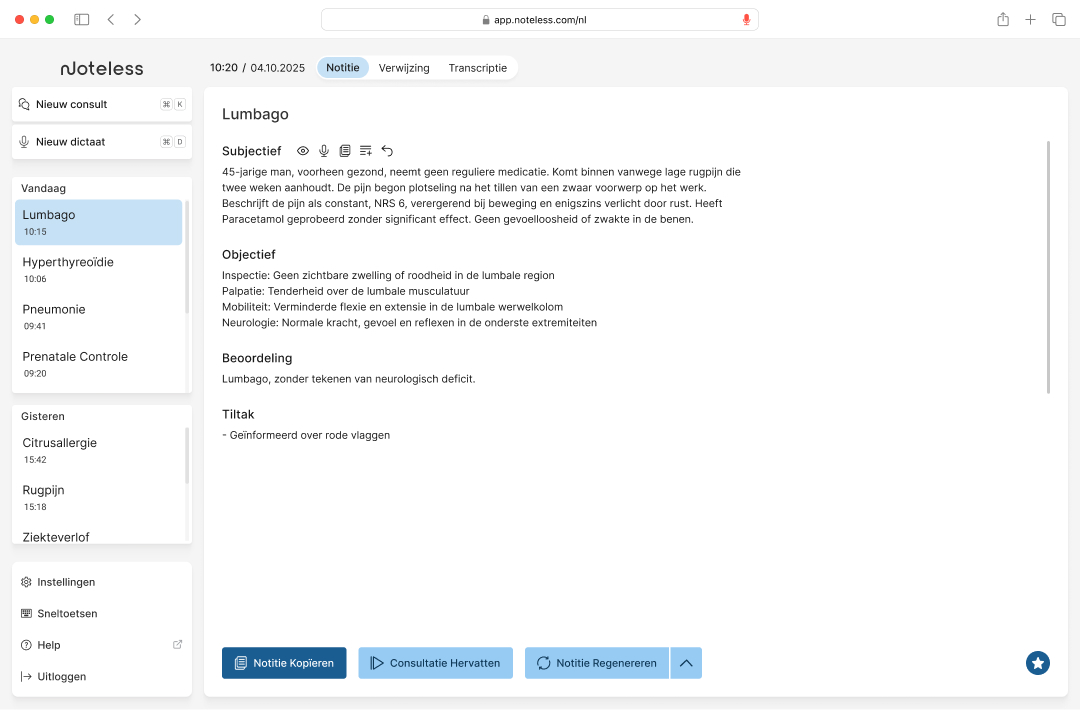Click the Notitie Kopiëren button

tap(284, 663)
